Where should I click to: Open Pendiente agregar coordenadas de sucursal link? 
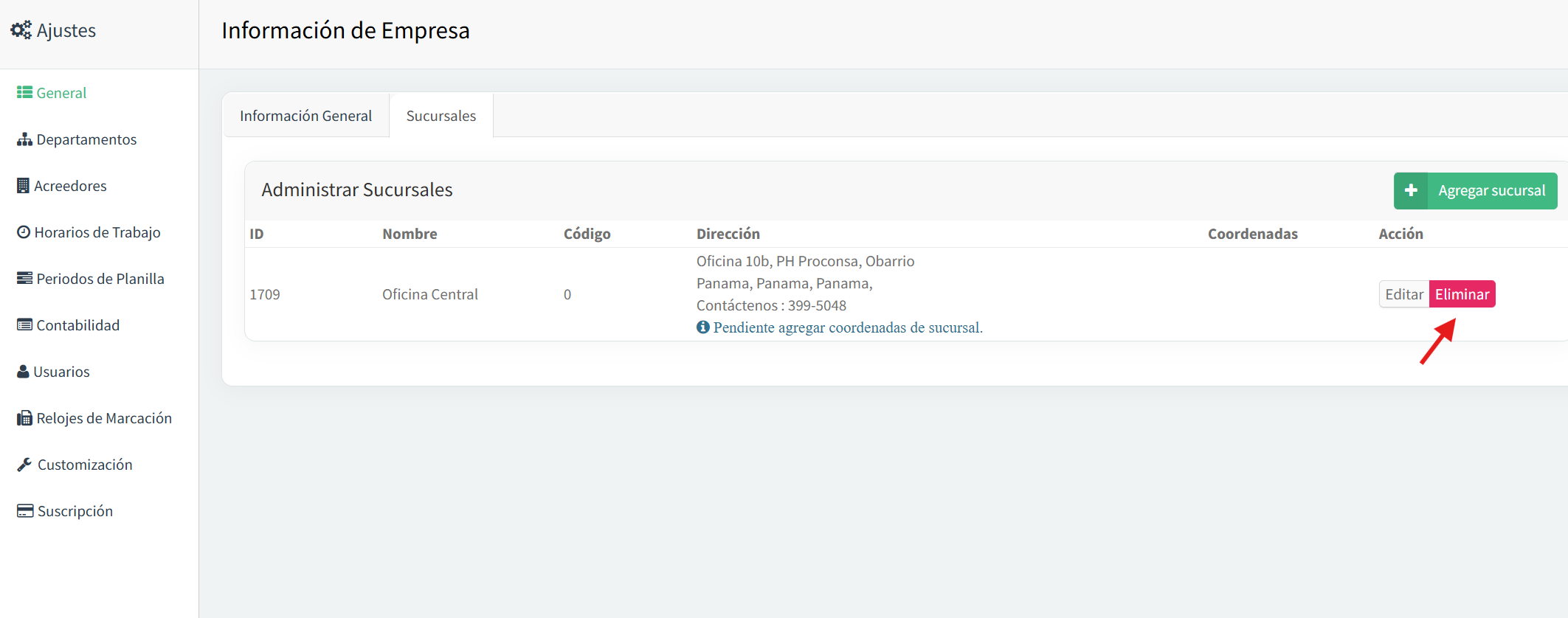tap(848, 327)
